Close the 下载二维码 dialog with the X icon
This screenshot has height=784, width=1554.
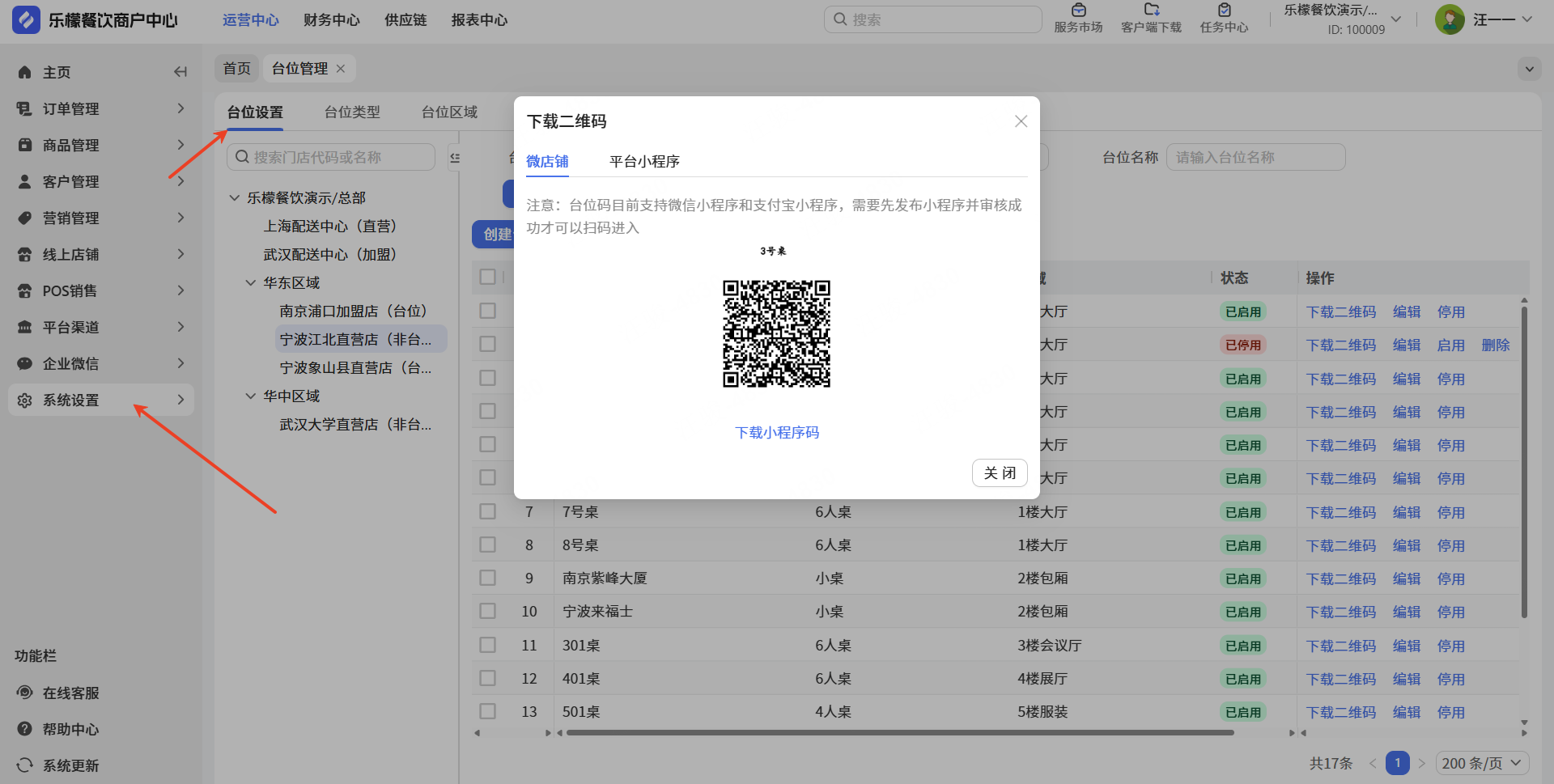(x=1021, y=121)
